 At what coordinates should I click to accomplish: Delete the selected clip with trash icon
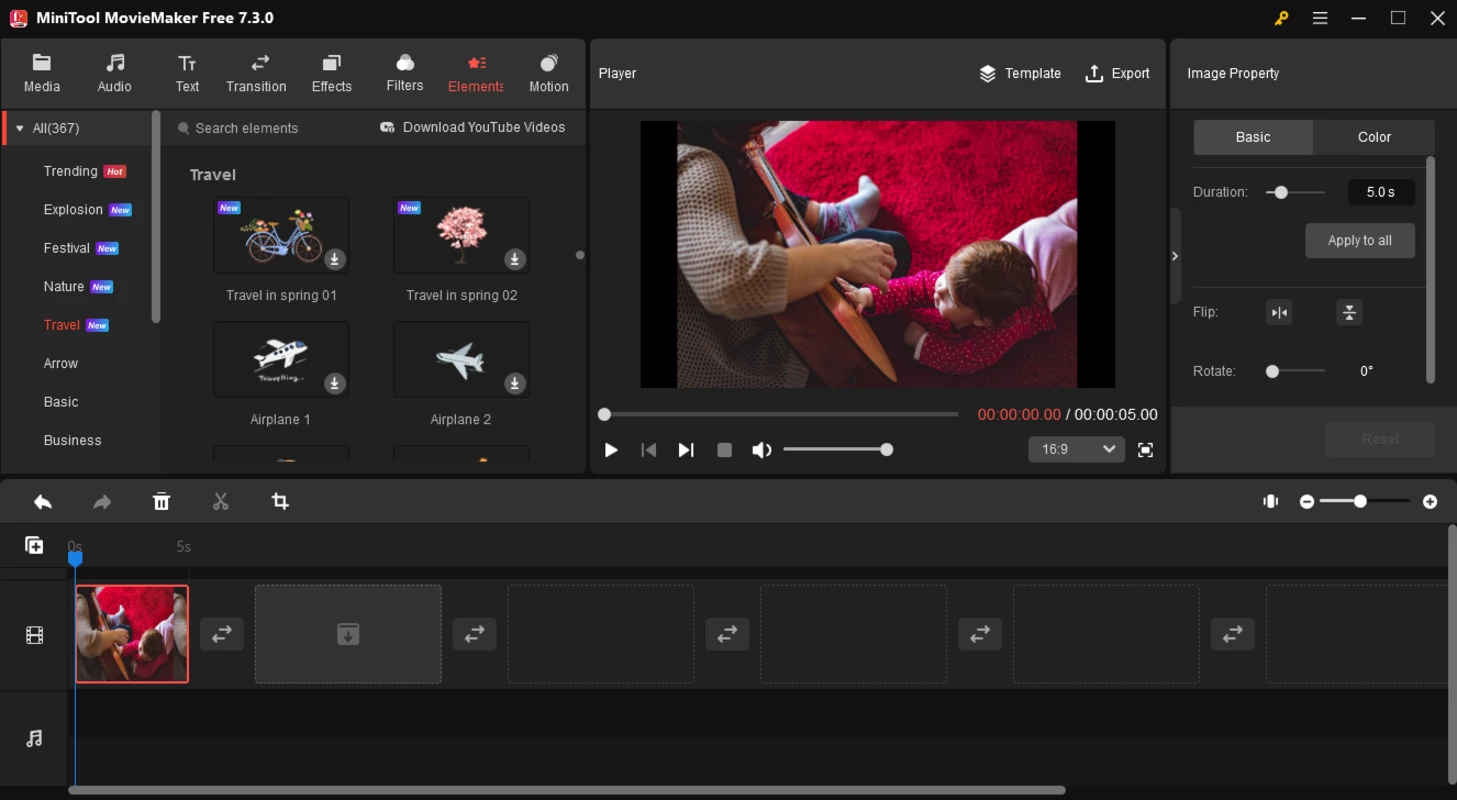click(161, 502)
